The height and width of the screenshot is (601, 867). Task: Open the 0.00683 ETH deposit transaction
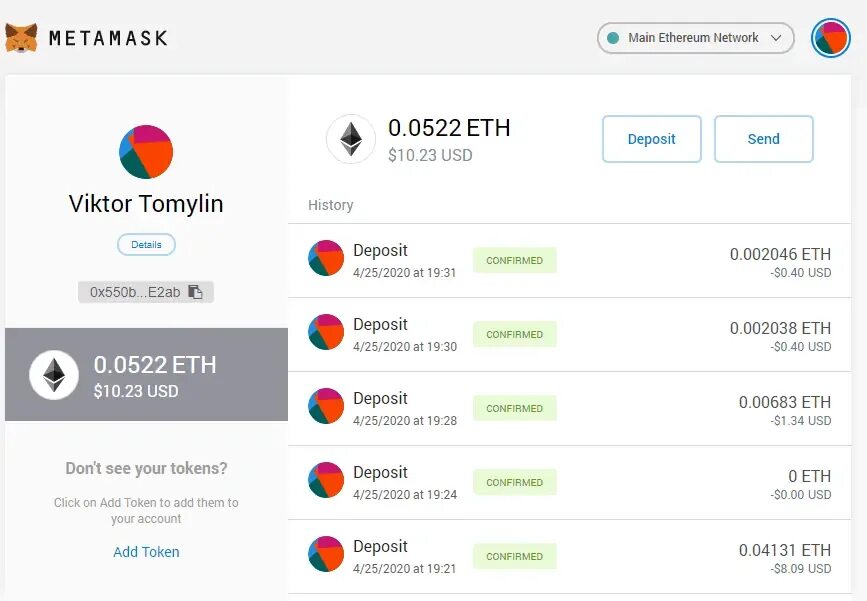pyautogui.click(x=570, y=409)
